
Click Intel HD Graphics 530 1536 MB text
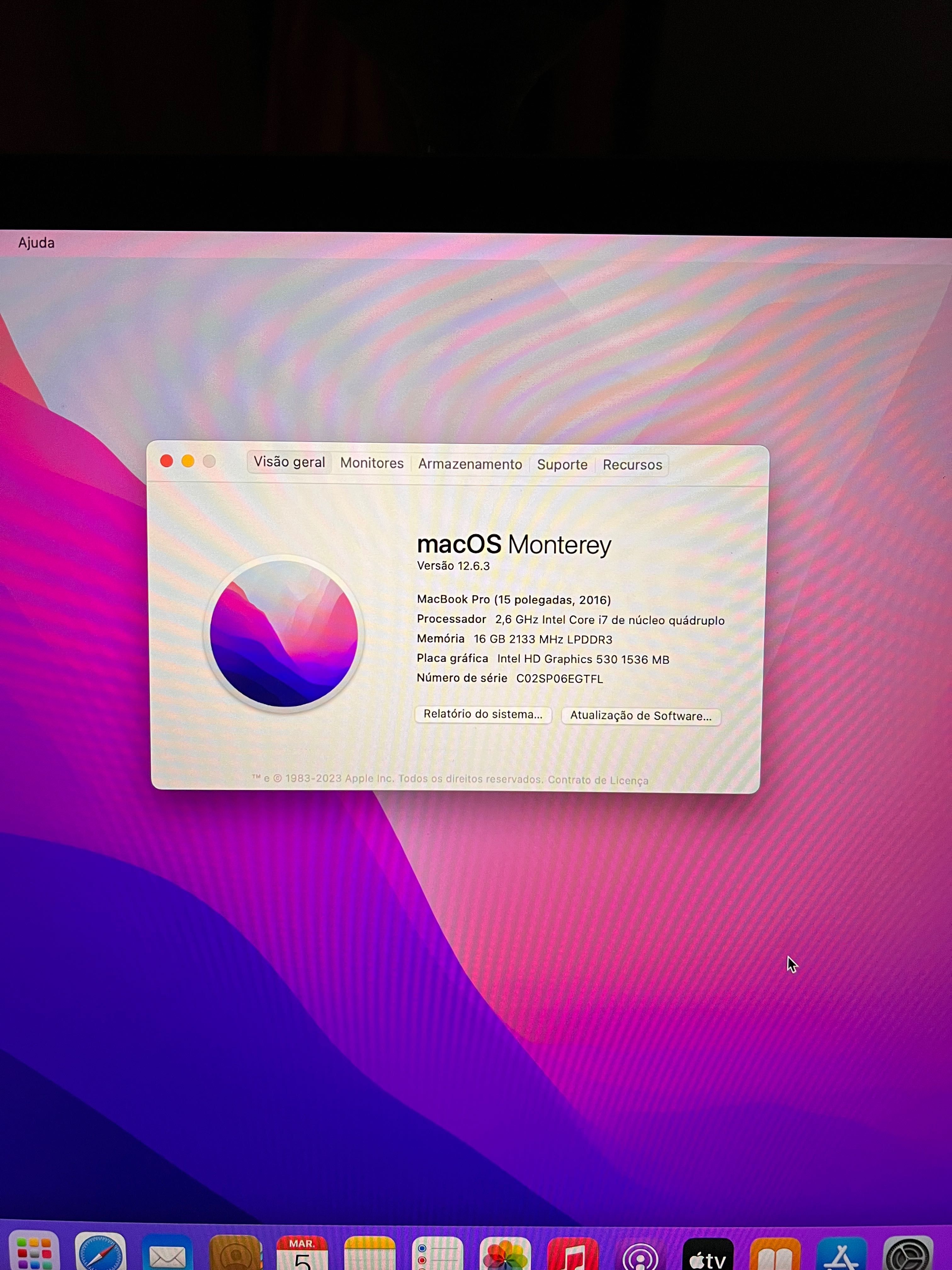(583, 659)
